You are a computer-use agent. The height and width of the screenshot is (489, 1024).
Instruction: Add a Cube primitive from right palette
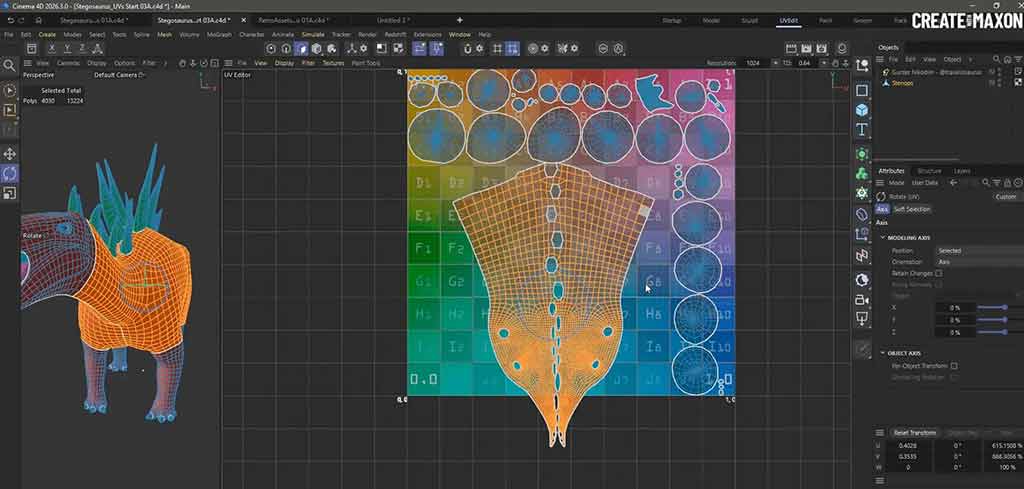pos(862,110)
